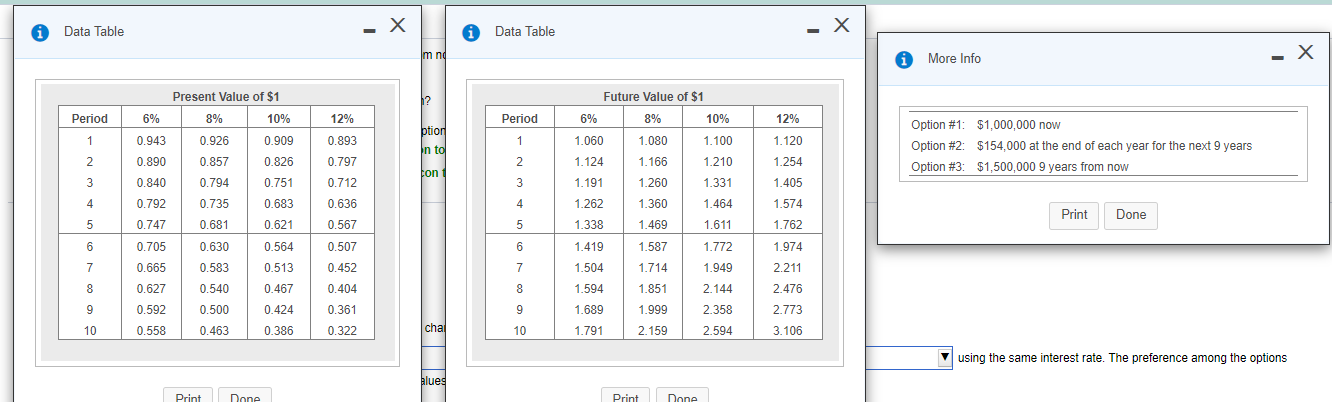Click present value cell 0.683
Image resolution: width=1332 pixels, height=402 pixels.
[278, 204]
